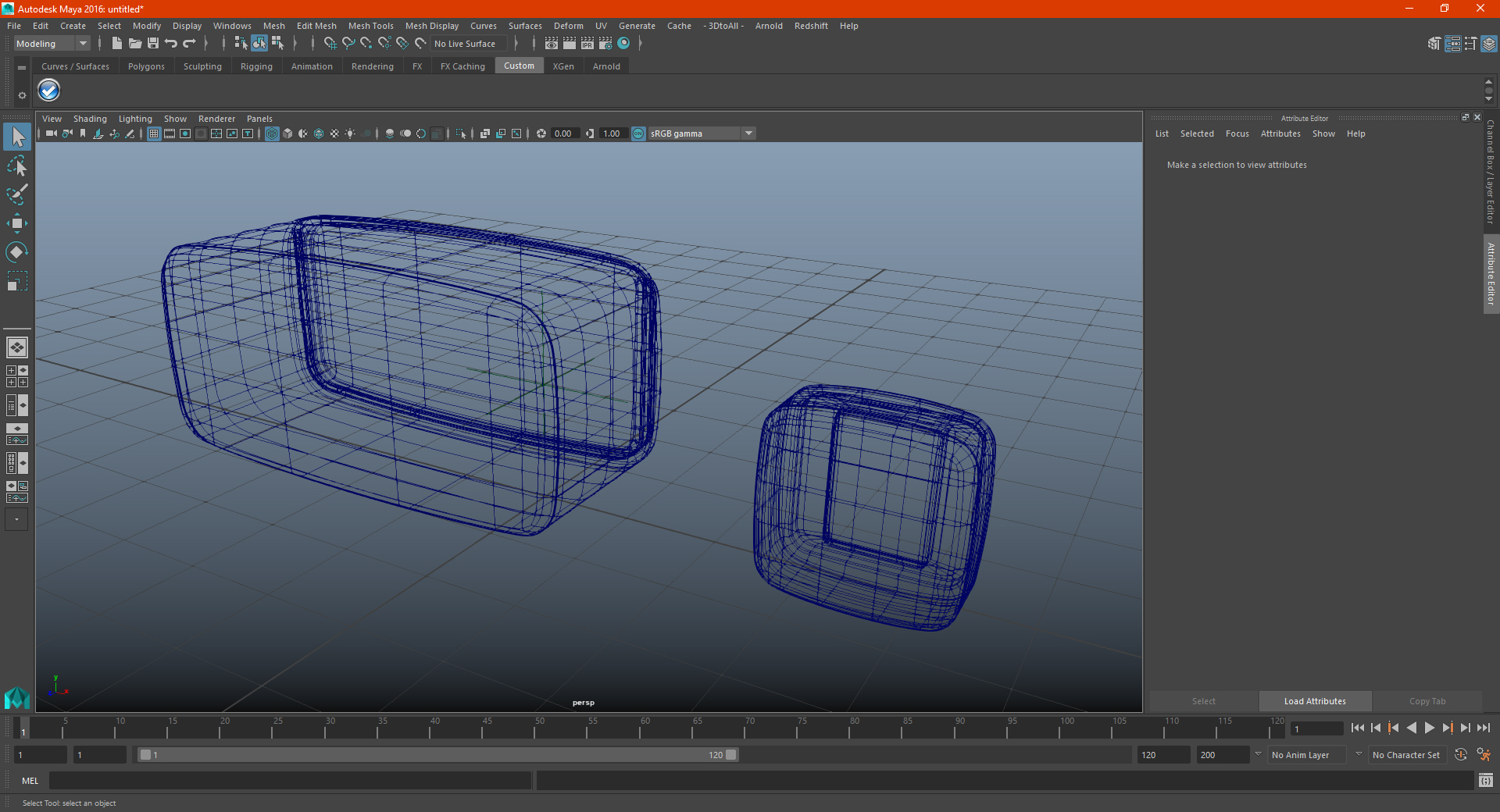The image size is (1500, 812).
Task: Expand collapsed file toolbar section handle
Action: coord(206,44)
